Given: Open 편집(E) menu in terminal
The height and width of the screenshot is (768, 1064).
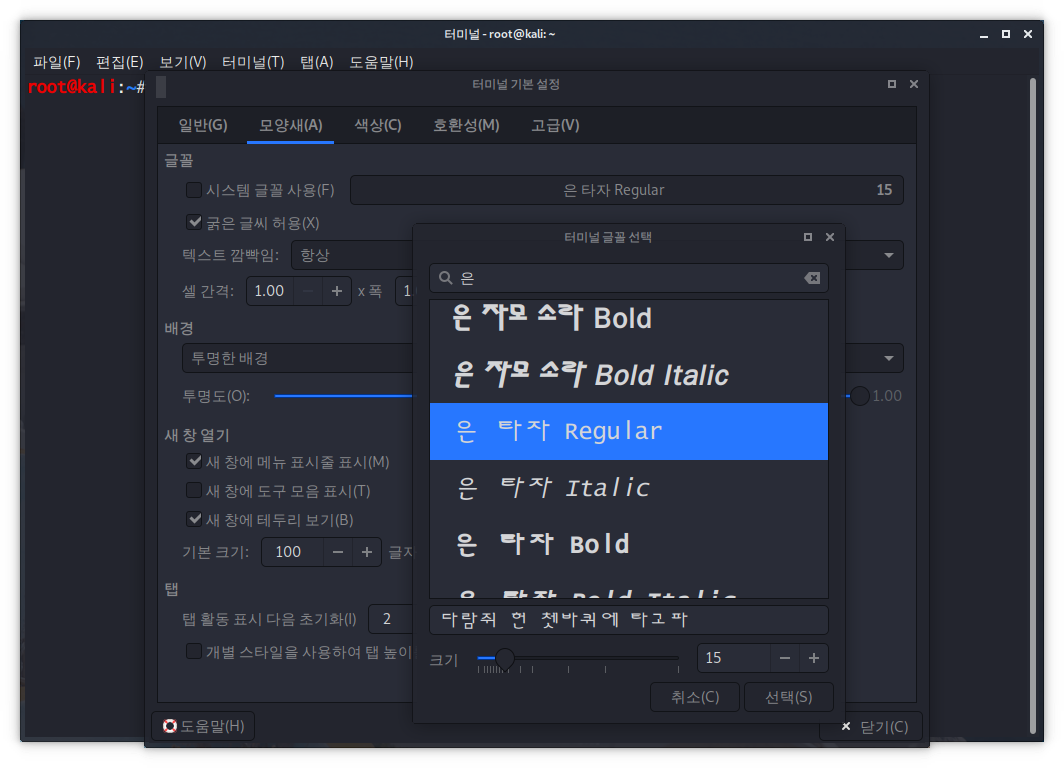Looking at the screenshot, I should point(119,62).
